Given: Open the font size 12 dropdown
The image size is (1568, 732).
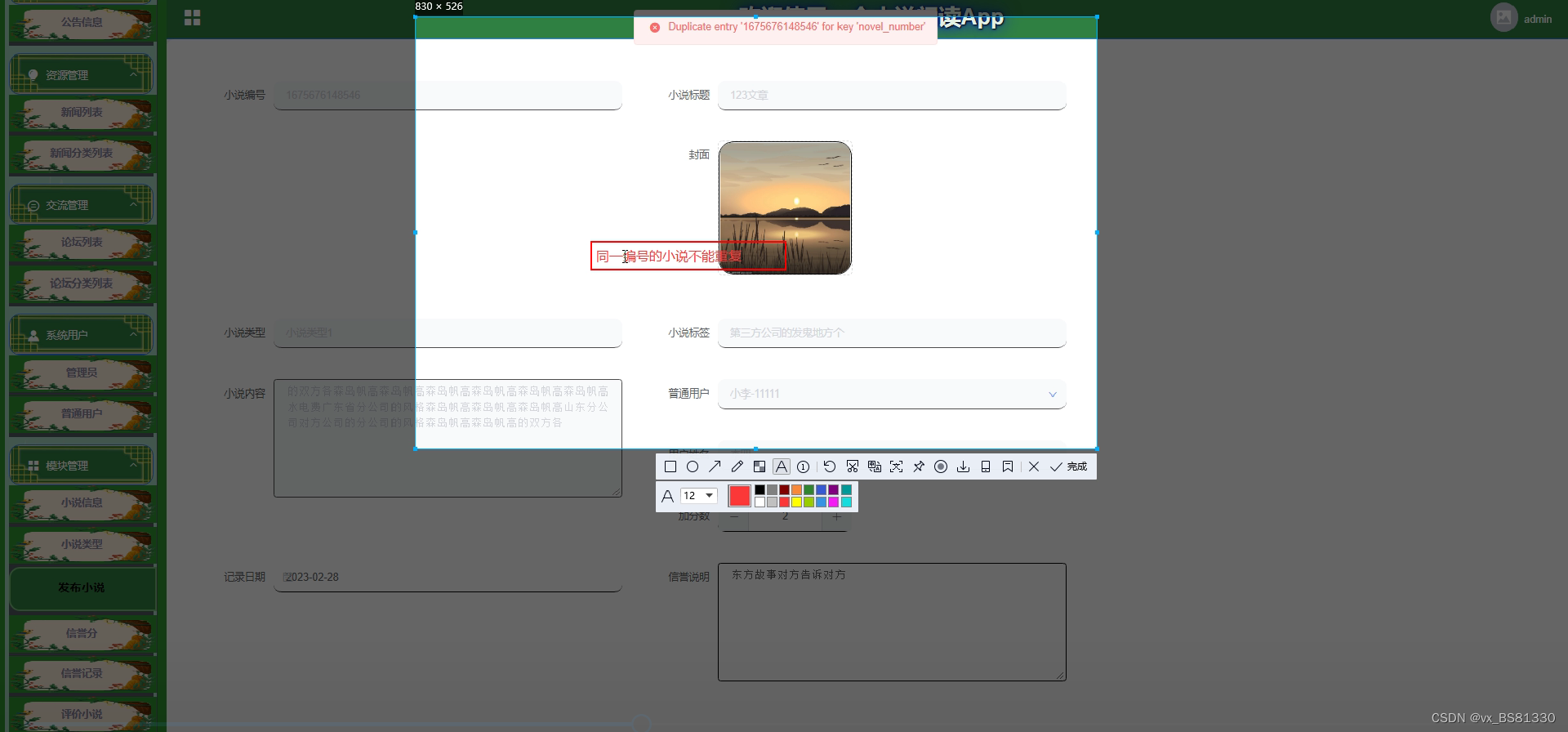Looking at the screenshot, I should pyautogui.click(x=699, y=496).
